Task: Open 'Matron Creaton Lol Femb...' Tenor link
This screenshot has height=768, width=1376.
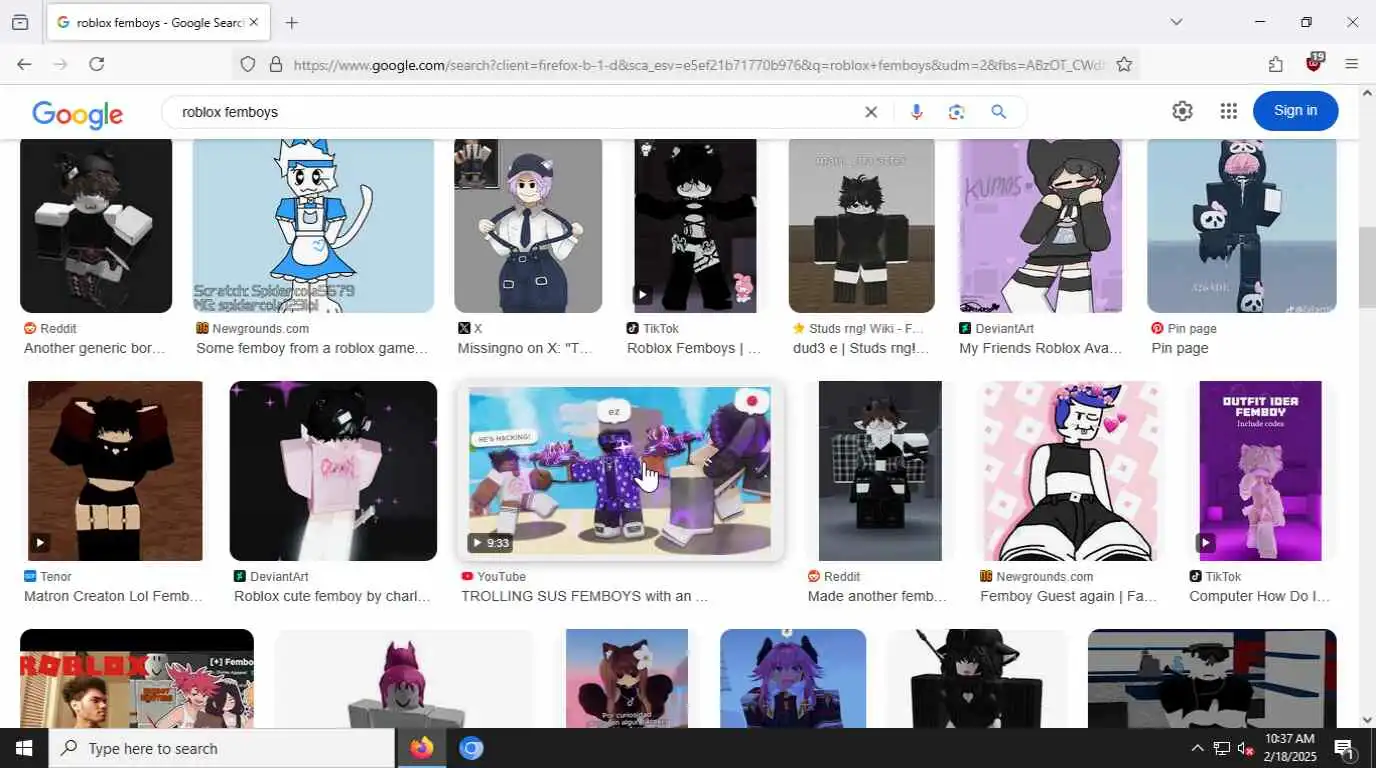Action: click(113, 596)
